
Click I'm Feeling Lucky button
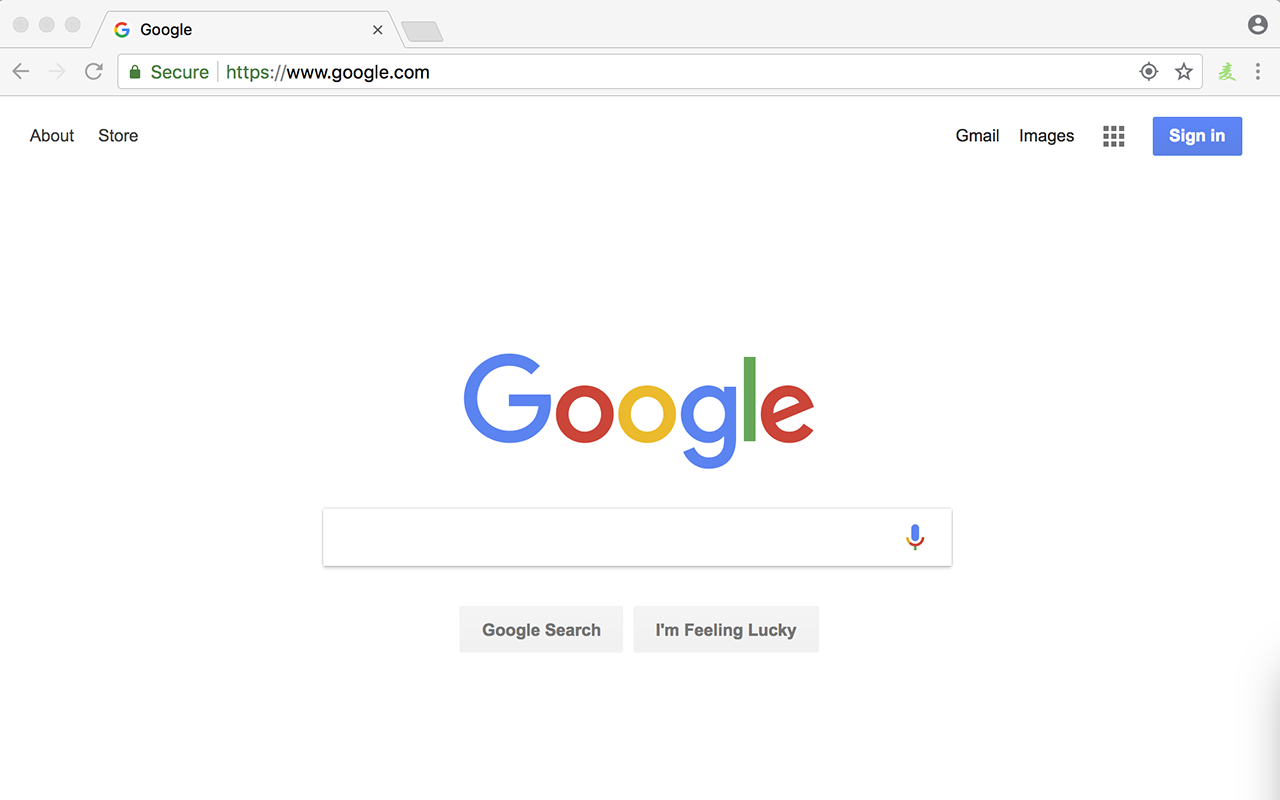pos(726,629)
